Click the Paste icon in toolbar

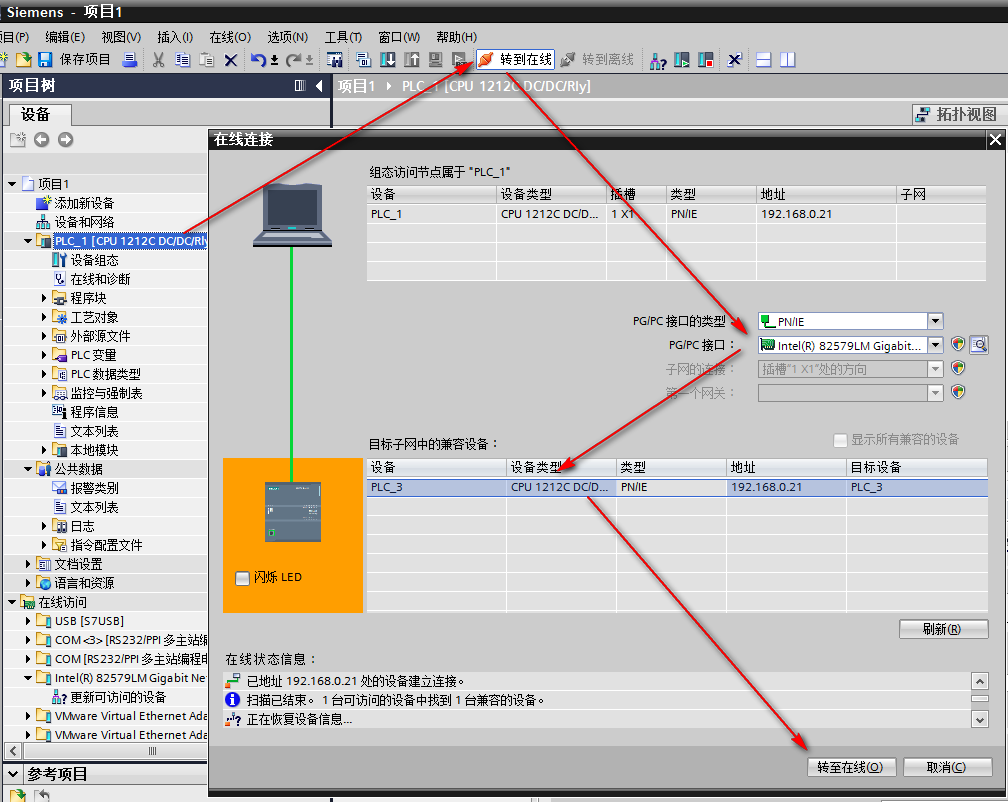tap(206, 60)
